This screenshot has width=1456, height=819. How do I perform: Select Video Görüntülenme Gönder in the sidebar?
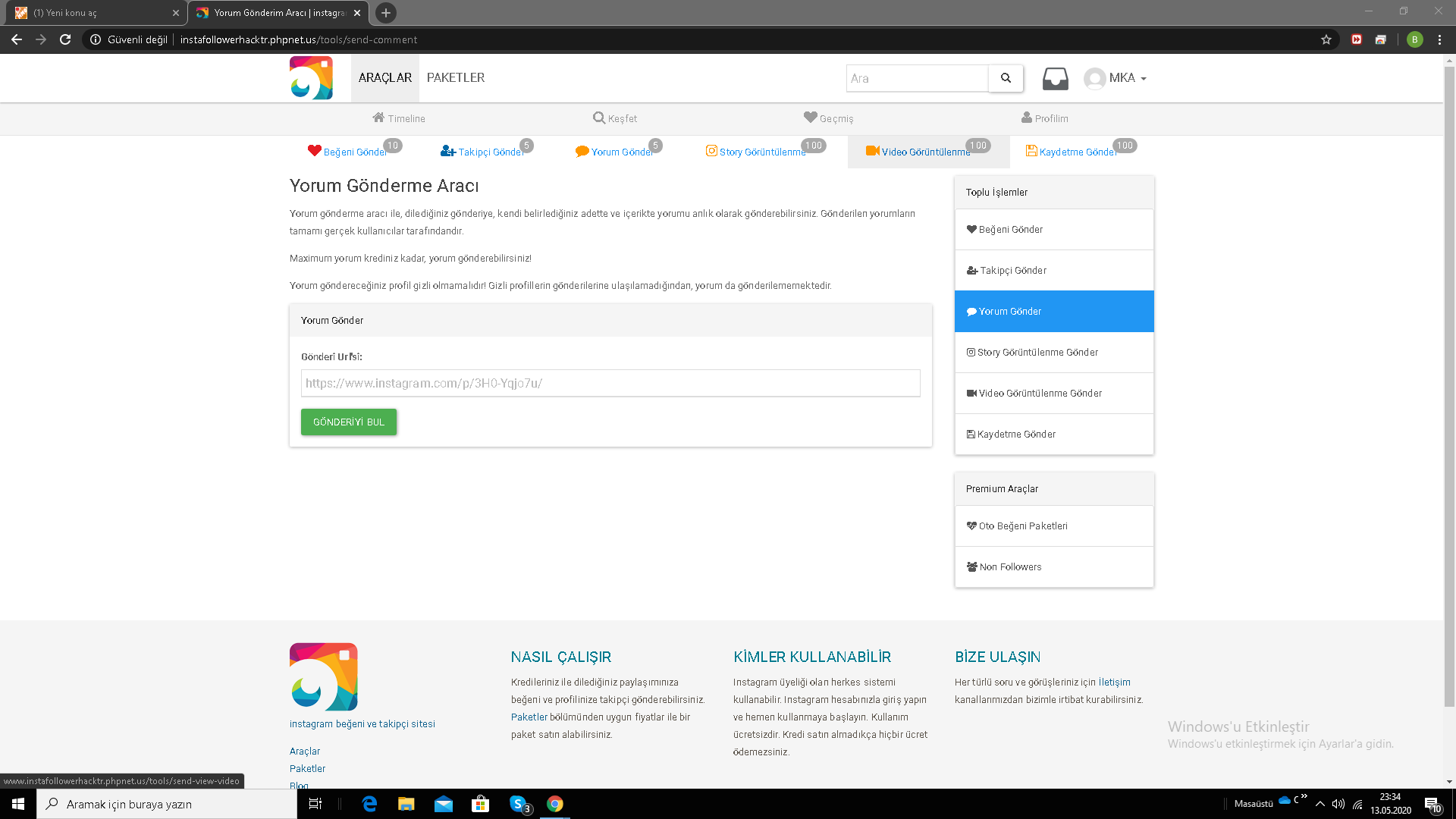(1054, 394)
